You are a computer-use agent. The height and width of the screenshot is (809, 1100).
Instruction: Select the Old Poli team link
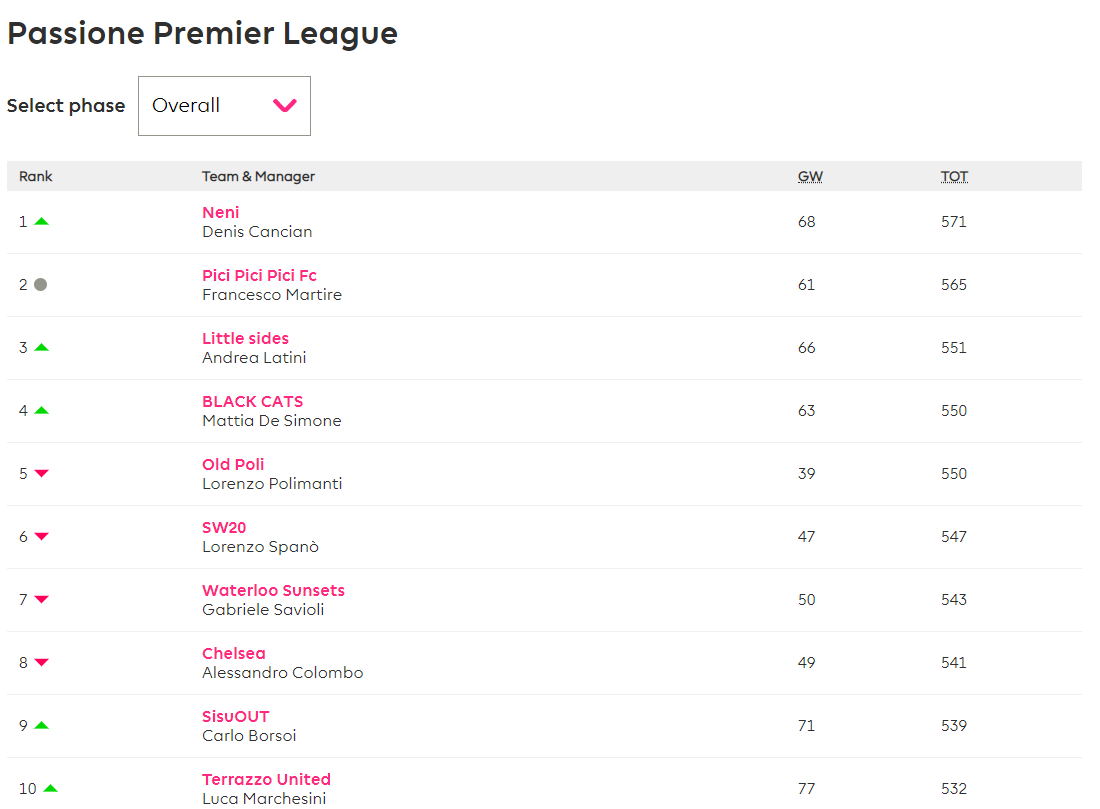coord(233,464)
